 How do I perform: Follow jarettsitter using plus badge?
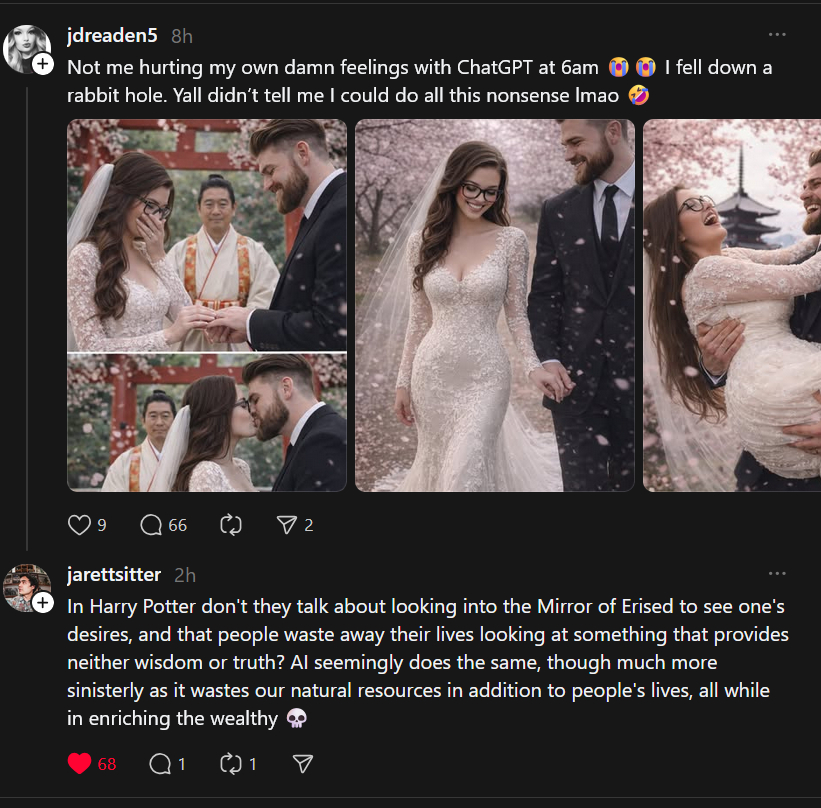coord(43,602)
